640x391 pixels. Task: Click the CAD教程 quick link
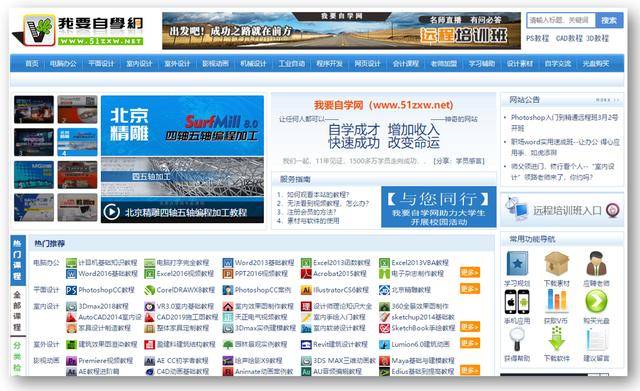569,38
